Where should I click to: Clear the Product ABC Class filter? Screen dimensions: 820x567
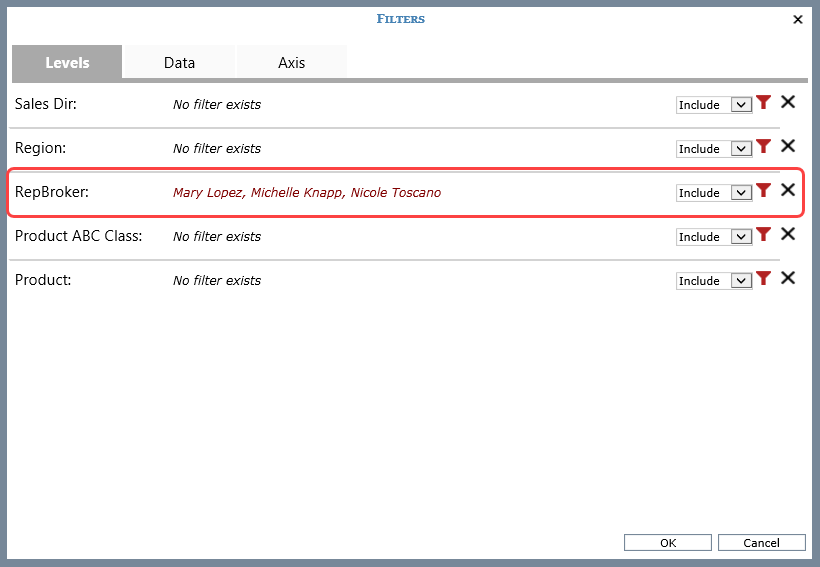click(788, 235)
